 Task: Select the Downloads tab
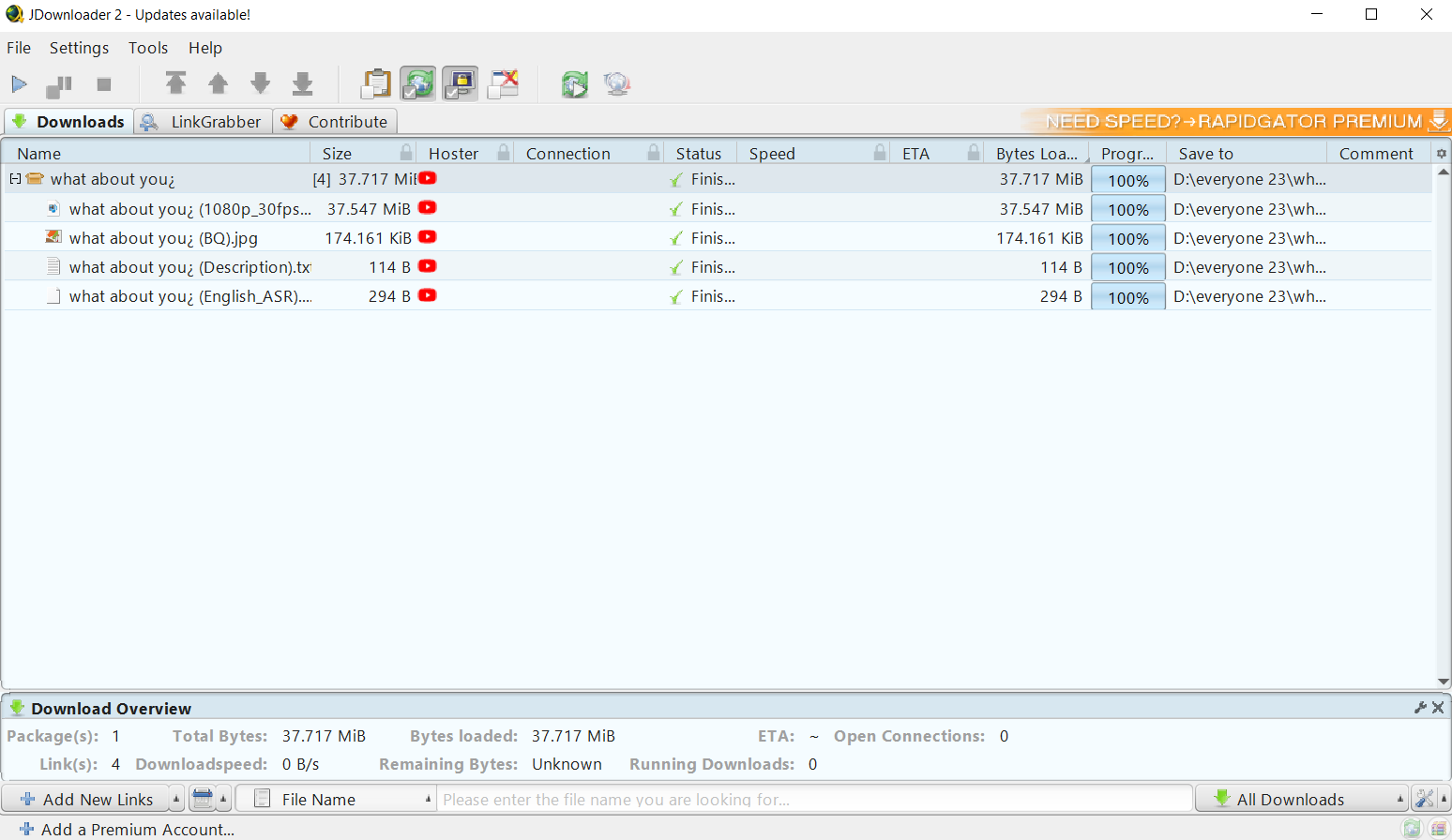(x=68, y=122)
